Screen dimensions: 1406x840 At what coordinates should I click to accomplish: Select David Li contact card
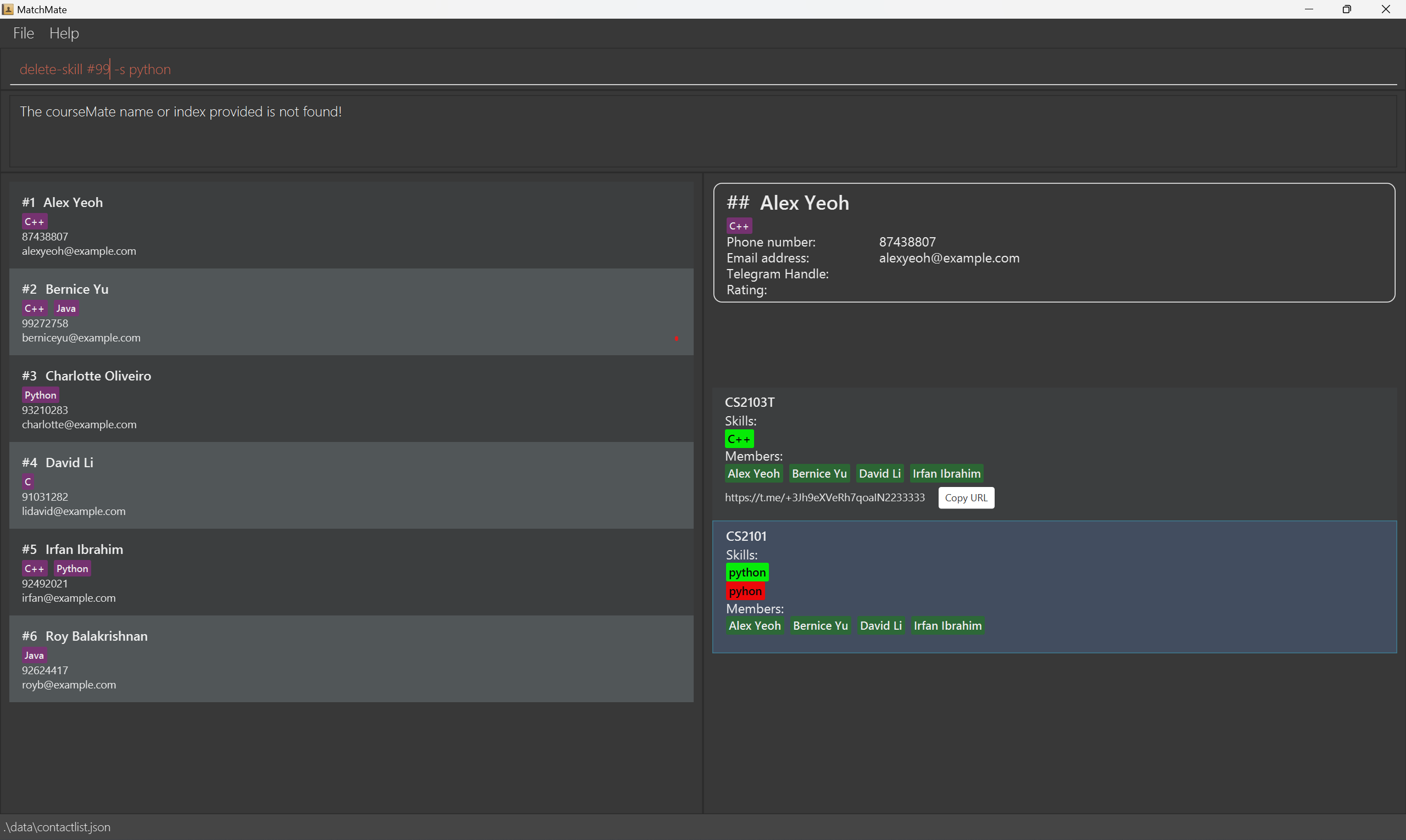(x=351, y=486)
